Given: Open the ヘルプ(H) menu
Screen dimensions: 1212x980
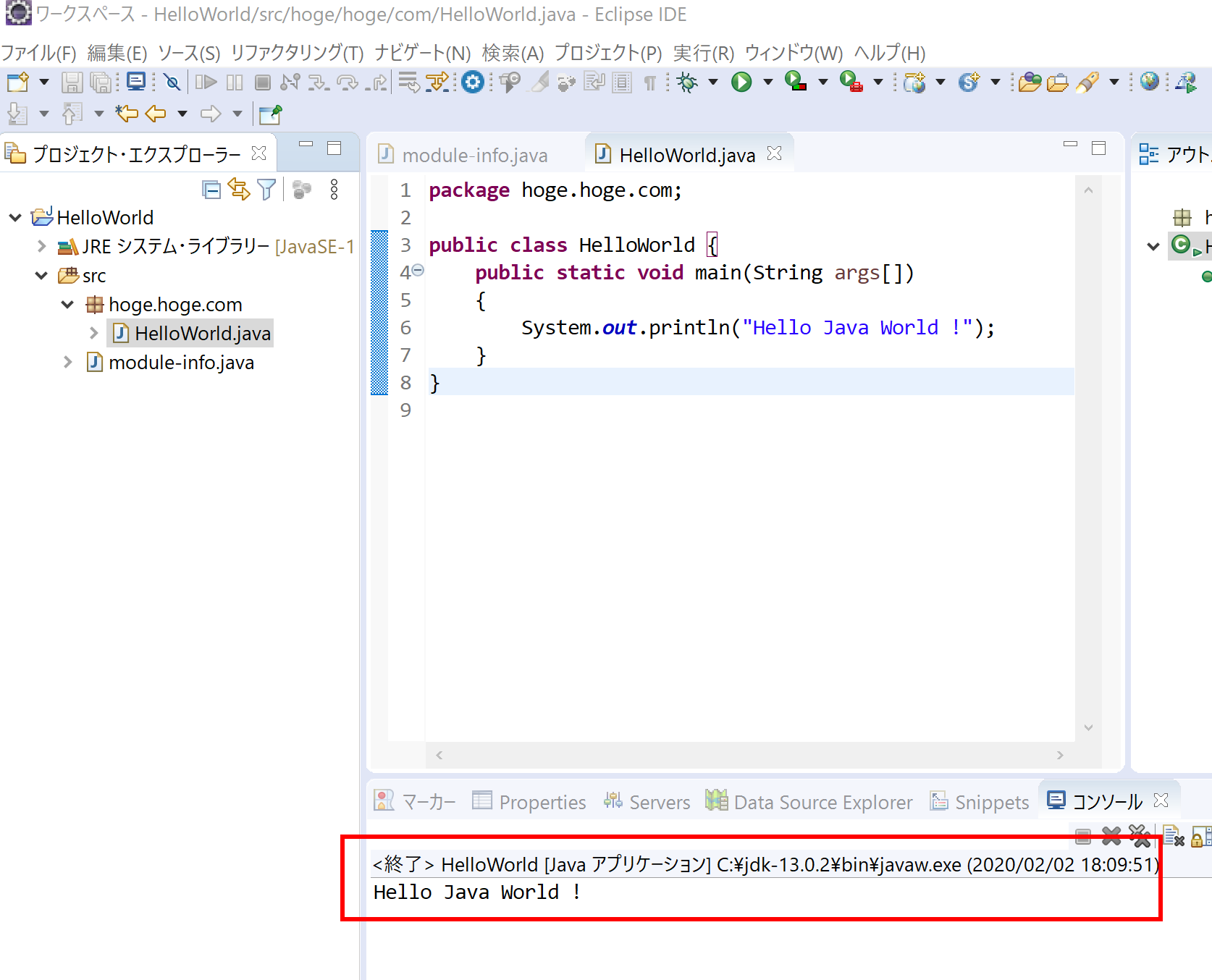Looking at the screenshot, I should pyautogui.click(x=890, y=53).
